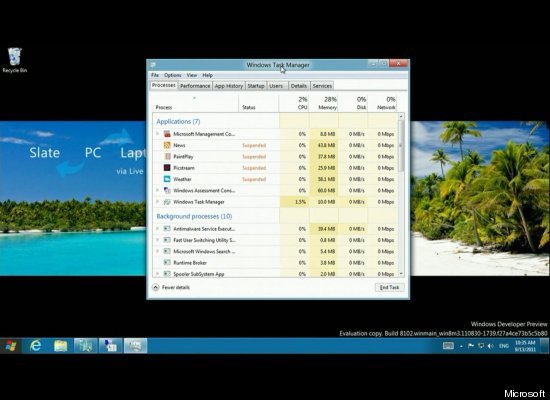Open the App History tab

coord(229,86)
